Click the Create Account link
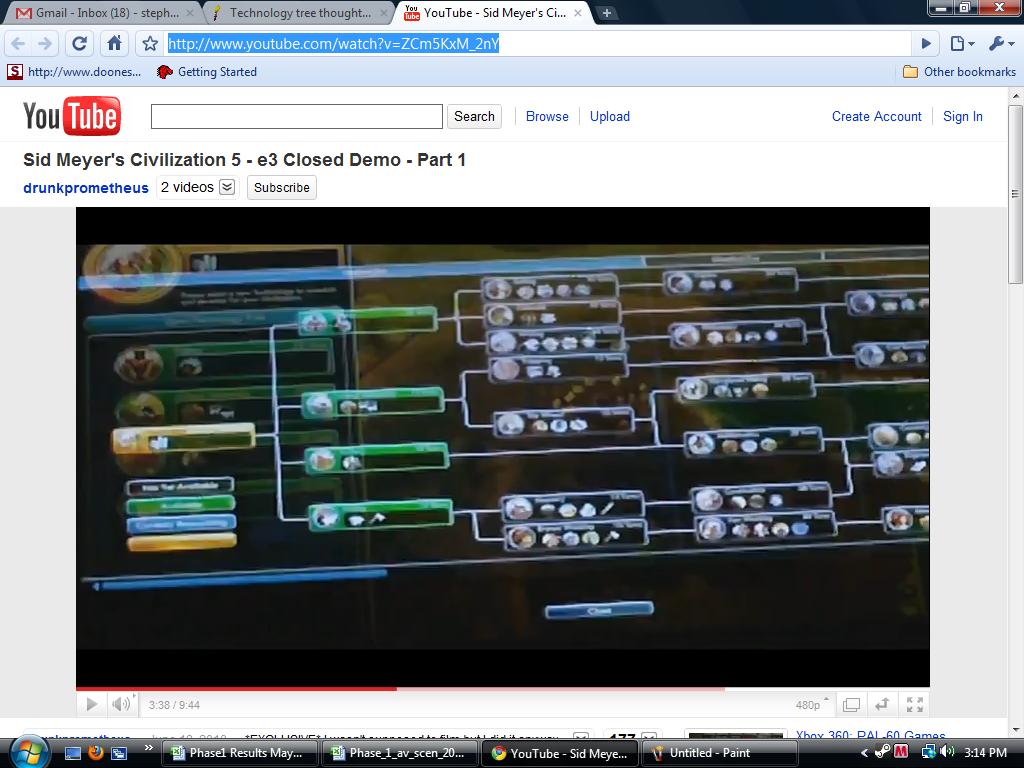The image size is (1024, 768). tap(876, 116)
